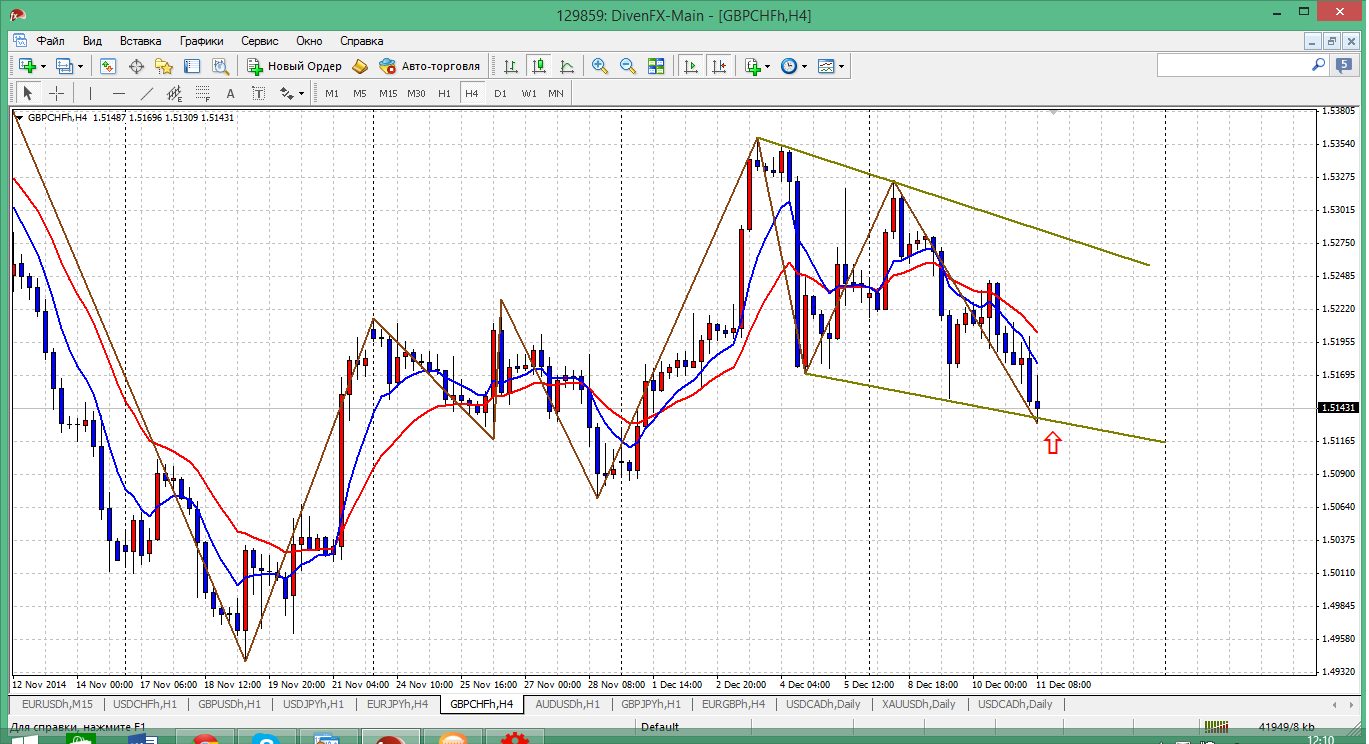Toggle the Market Watch window
Screen dimensions: 1369x744
(108, 66)
